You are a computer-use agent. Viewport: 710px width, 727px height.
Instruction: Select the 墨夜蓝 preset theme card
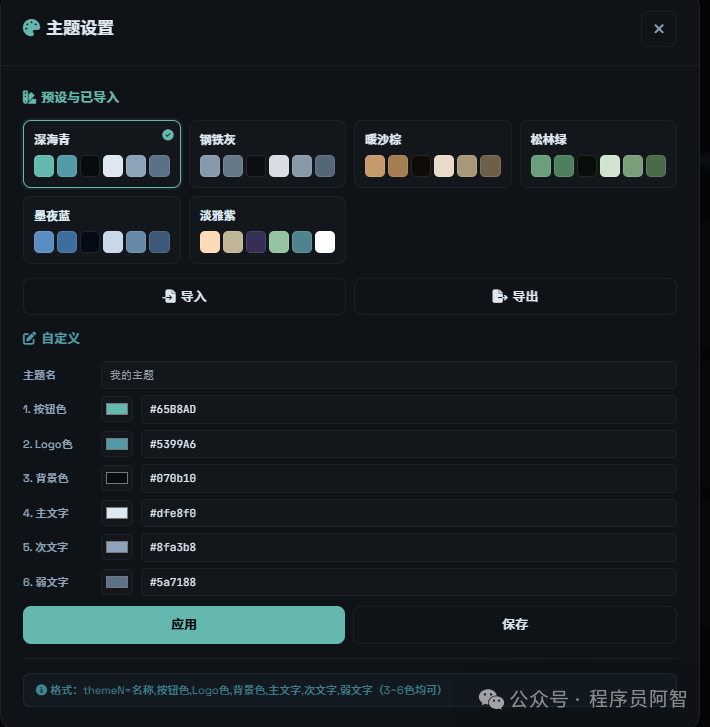(x=102, y=230)
